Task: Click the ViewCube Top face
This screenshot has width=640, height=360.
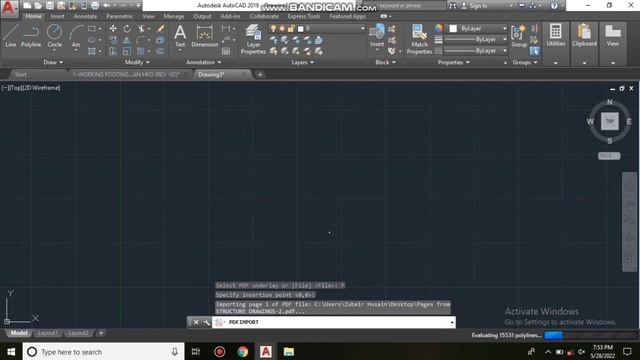Action: (609, 121)
